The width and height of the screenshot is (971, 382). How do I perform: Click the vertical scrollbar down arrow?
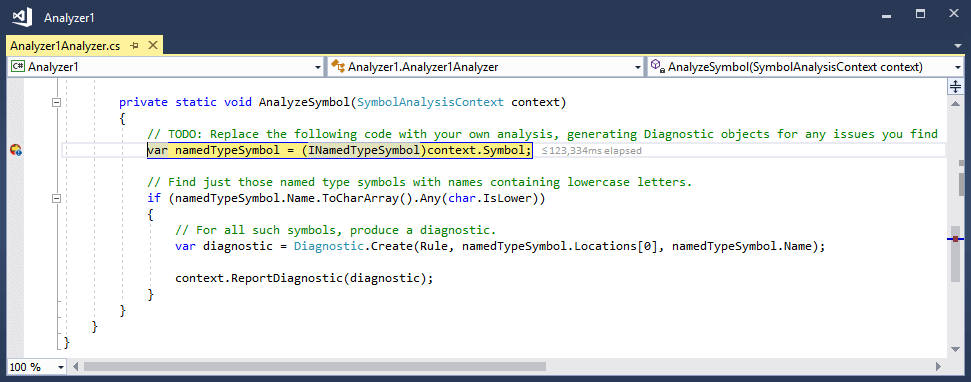pyautogui.click(x=956, y=349)
